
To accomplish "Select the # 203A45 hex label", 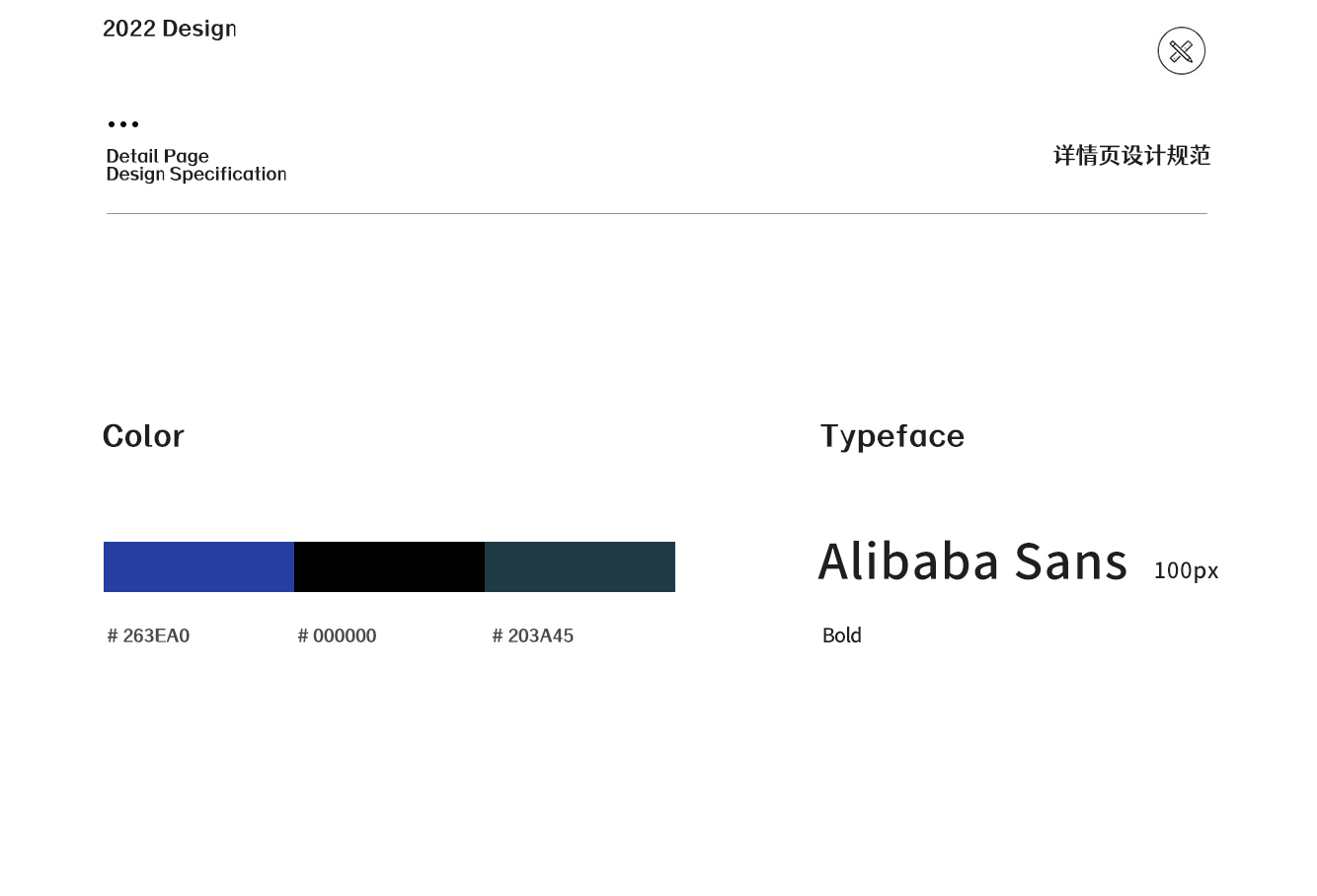I will point(532,635).
